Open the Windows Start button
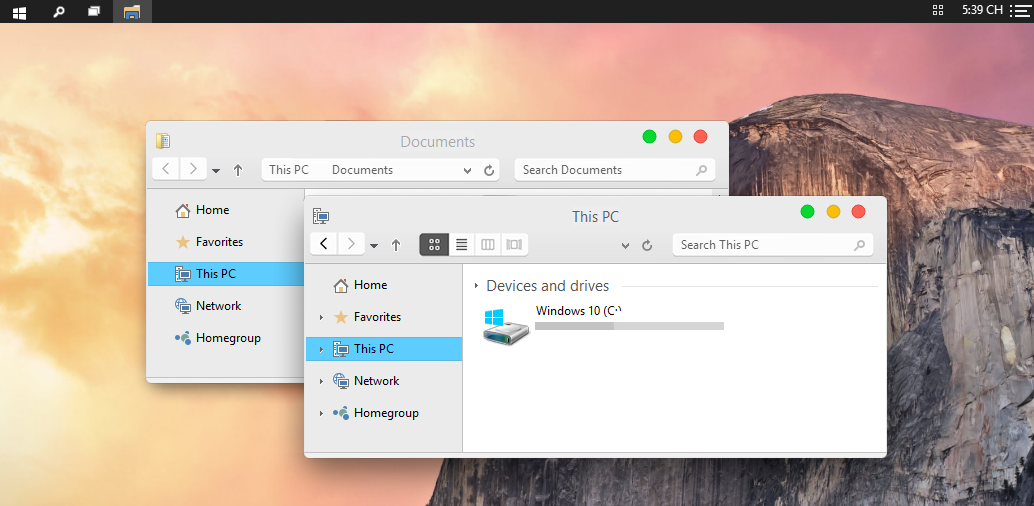The image size is (1034, 506). coord(19,11)
